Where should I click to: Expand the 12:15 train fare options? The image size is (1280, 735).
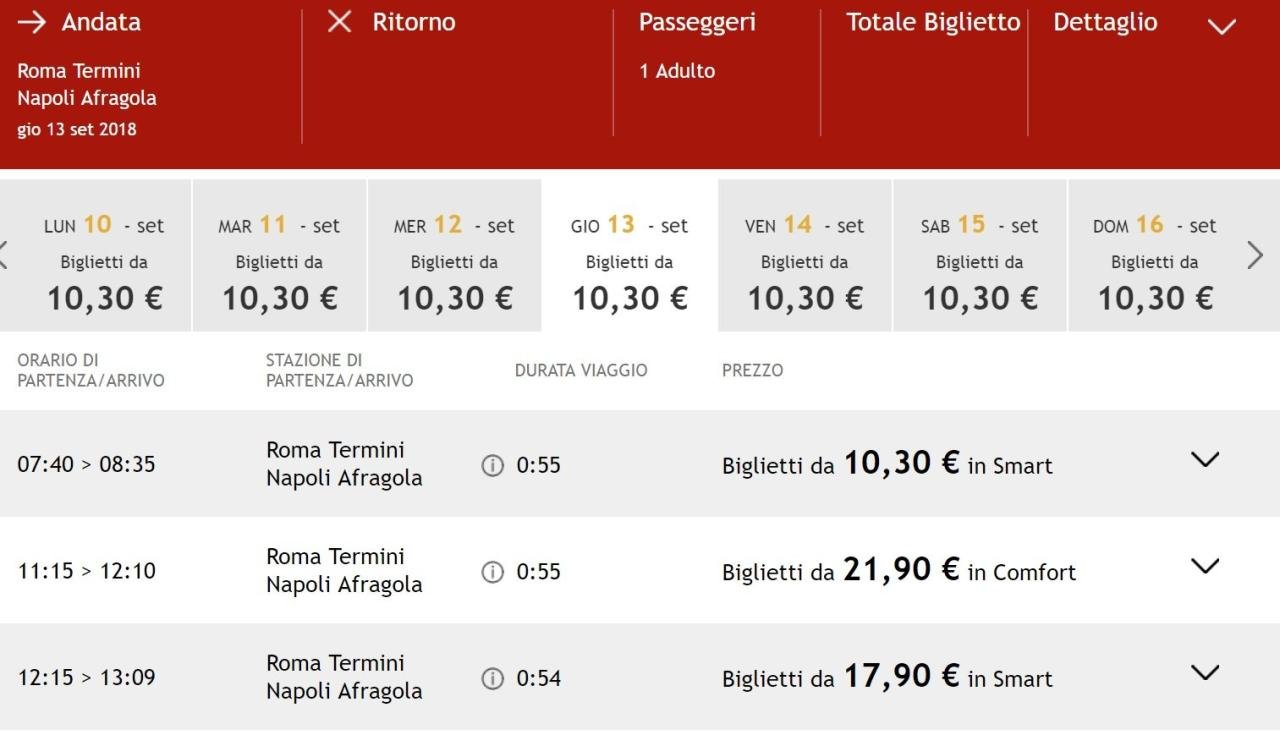[1205, 673]
